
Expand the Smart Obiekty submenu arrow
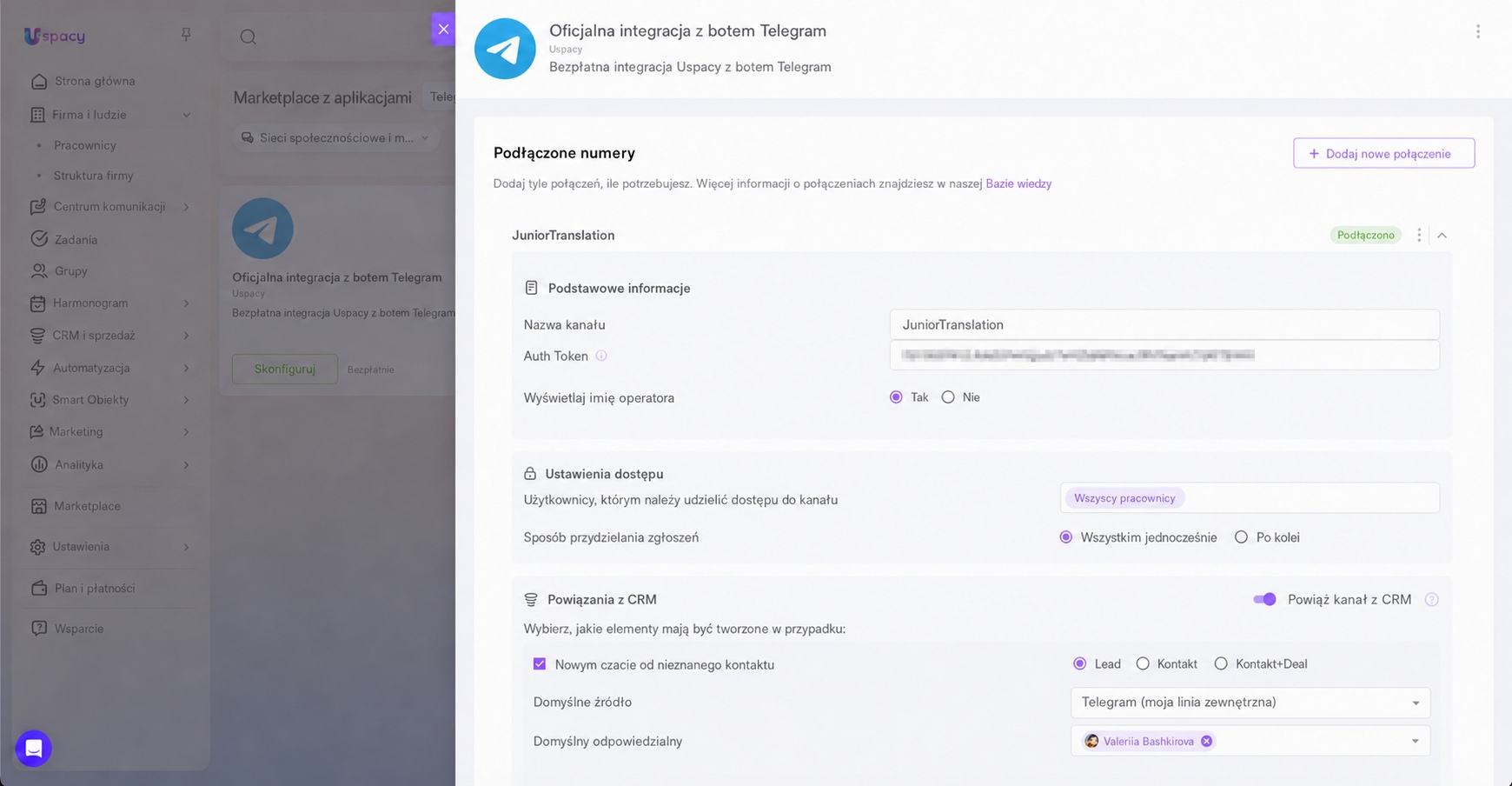point(186,400)
